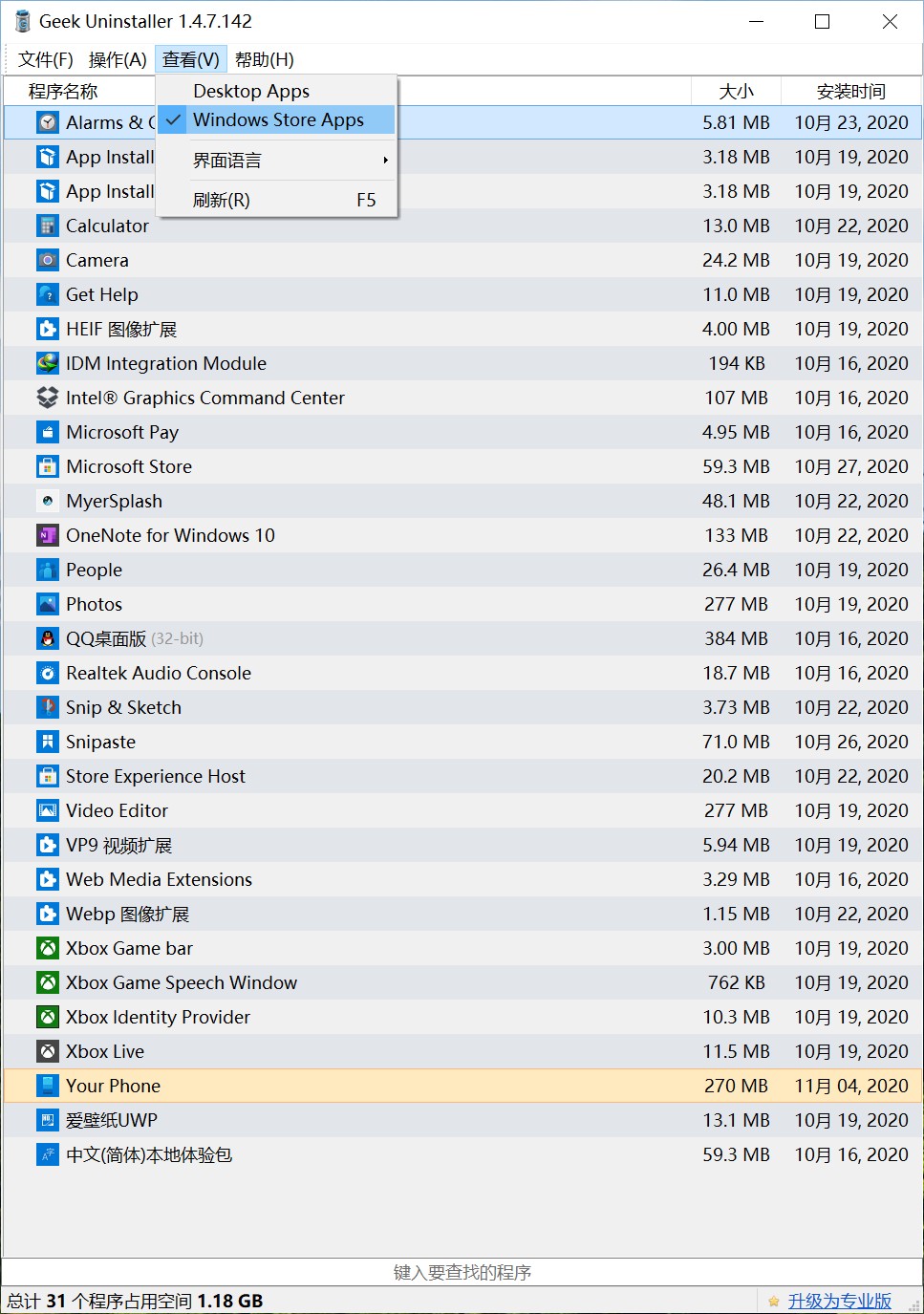Viewport: 924px width, 1314px height.
Task: Select the Xbox Game bar icon
Action: (x=48, y=948)
